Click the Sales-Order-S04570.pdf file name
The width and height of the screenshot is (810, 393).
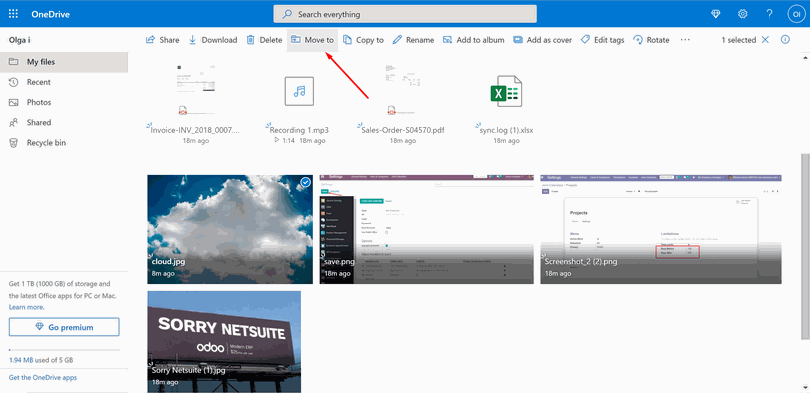[403, 130]
